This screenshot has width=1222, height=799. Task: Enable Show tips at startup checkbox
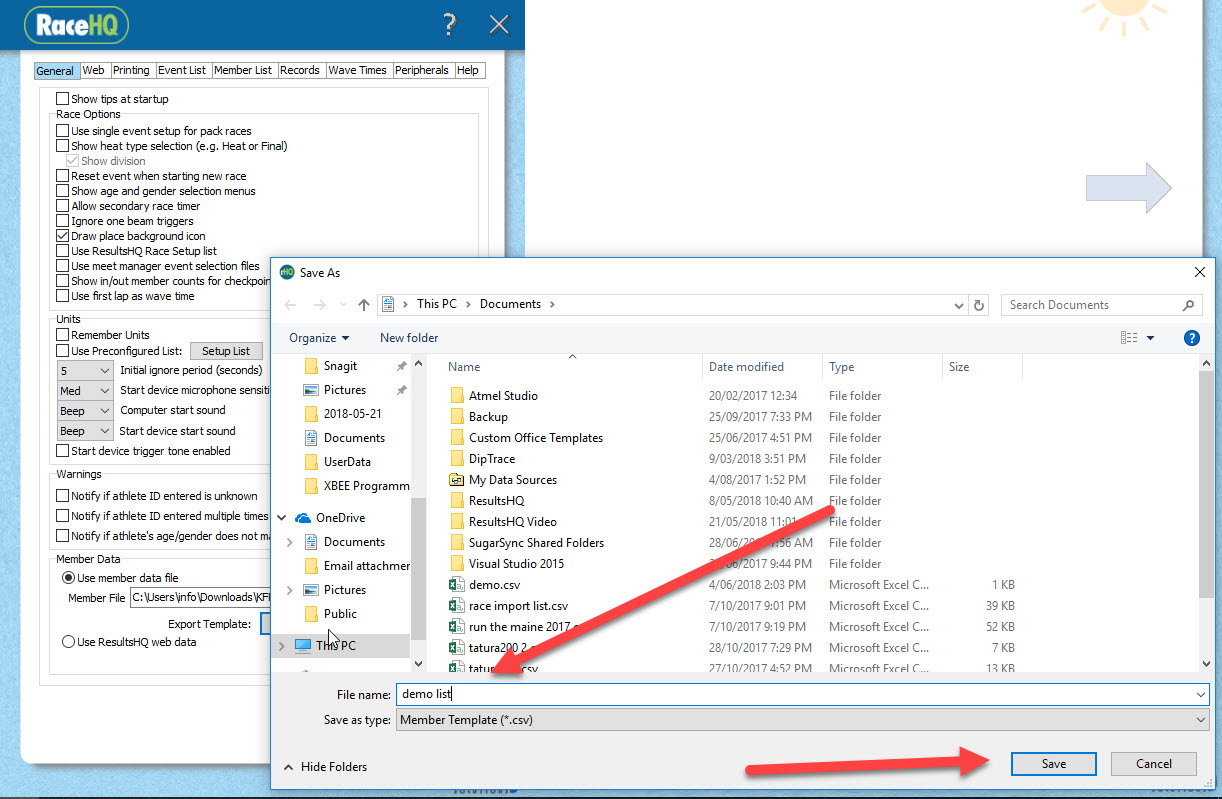63,99
